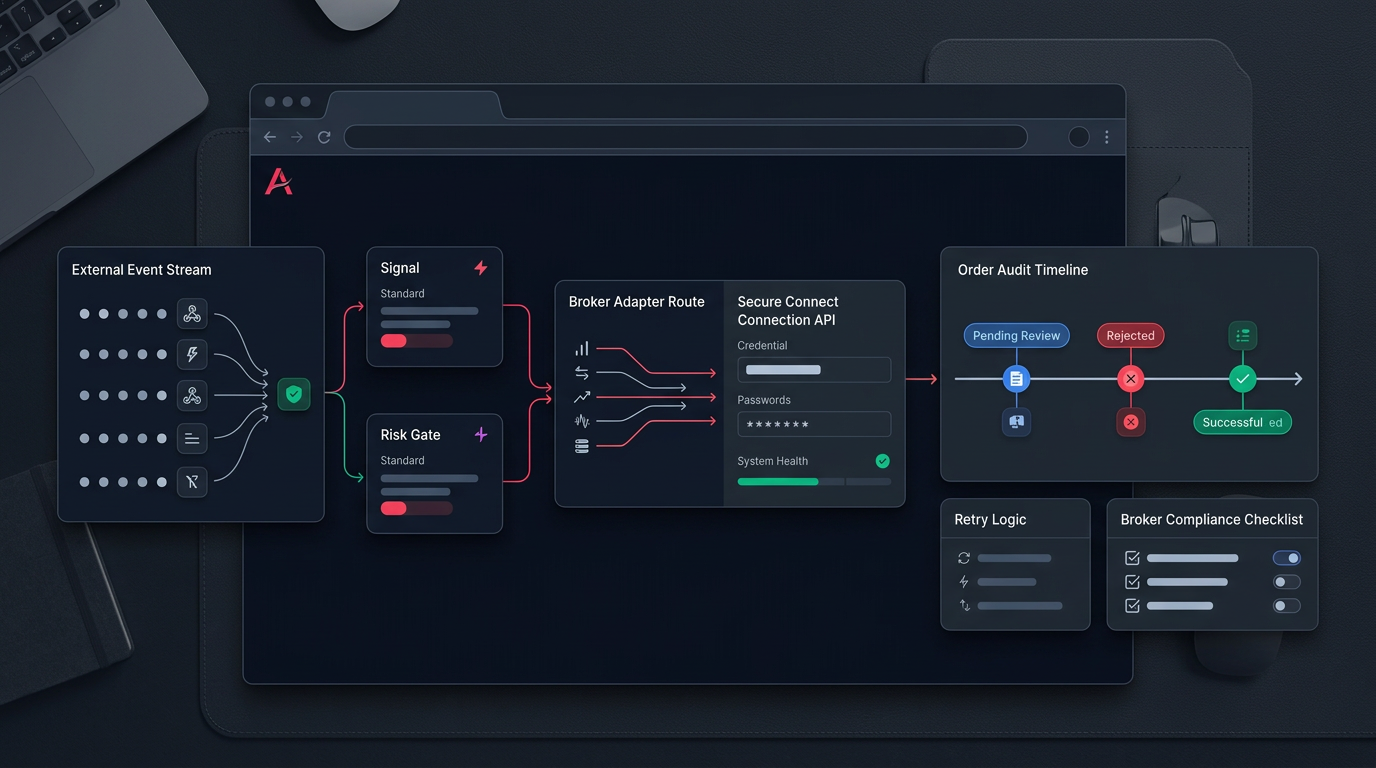The width and height of the screenshot is (1376, 768).
Task: Click the red bolt icon on Signal card
Action: coord(481,268)
